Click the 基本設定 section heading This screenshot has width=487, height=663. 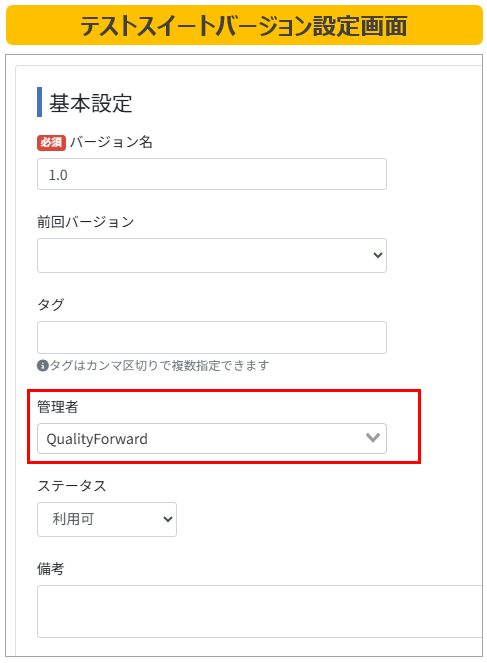90,103
